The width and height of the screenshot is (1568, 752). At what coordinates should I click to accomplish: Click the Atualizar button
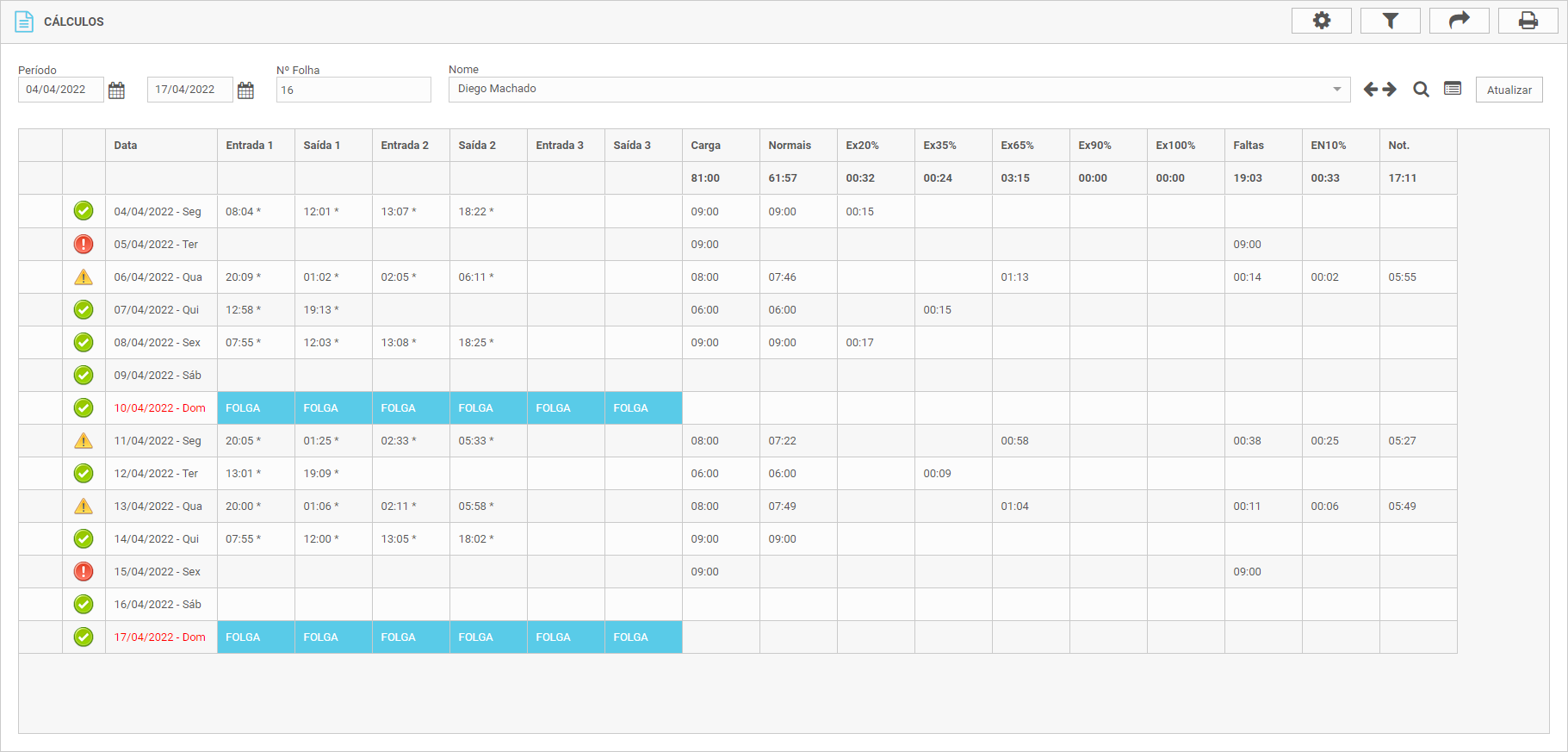click(1509, 90)
